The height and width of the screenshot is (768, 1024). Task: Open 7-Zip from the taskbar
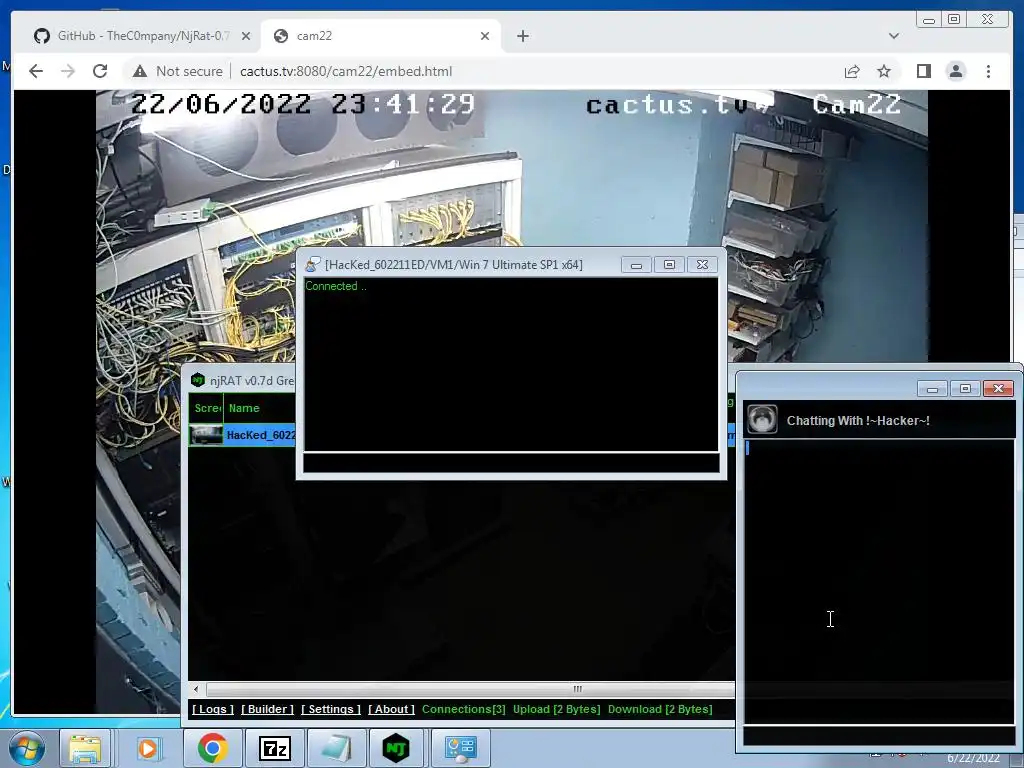(275, 748)
